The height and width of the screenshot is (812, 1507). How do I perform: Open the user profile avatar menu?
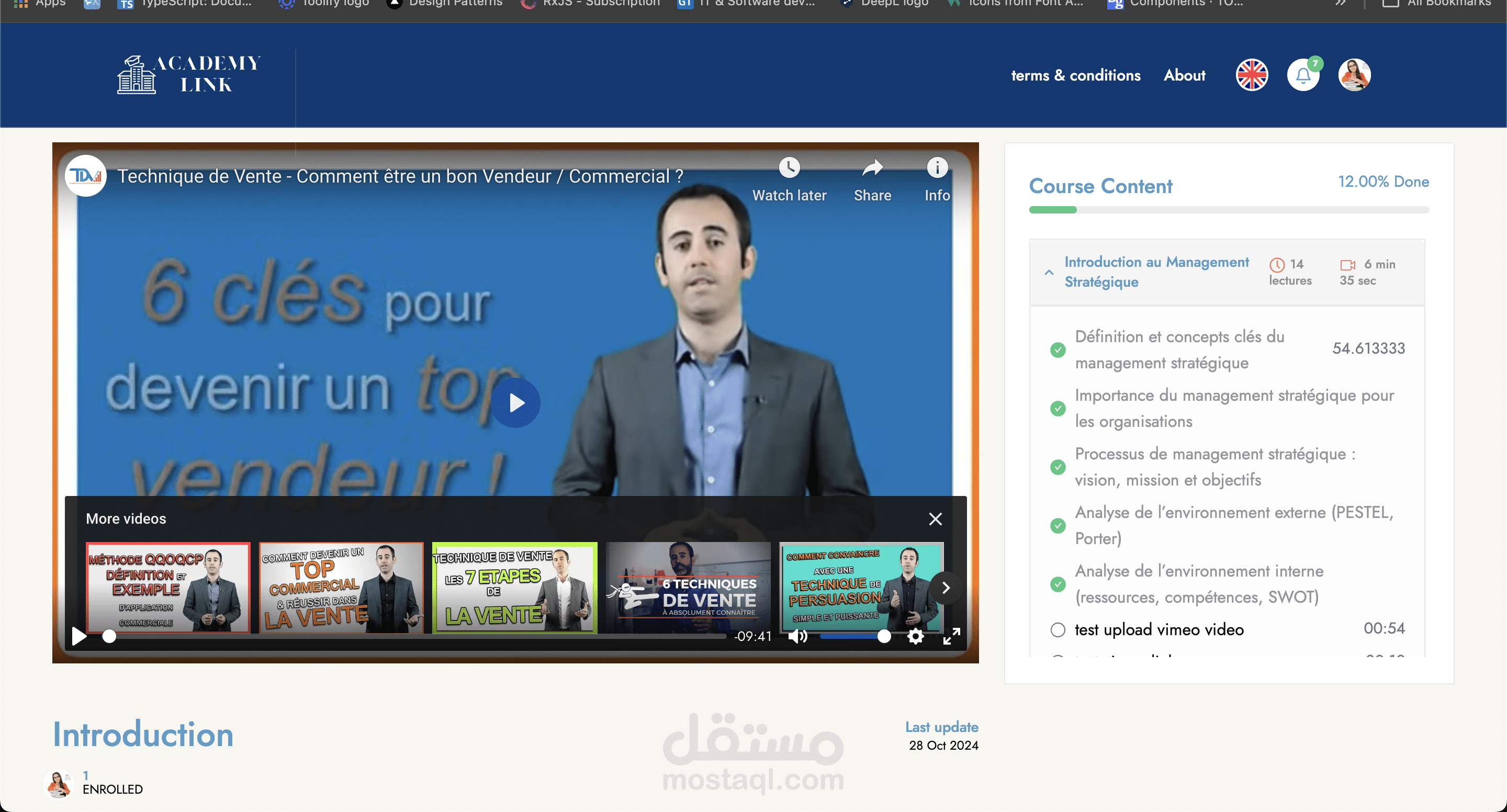[x=1354, y=75]
